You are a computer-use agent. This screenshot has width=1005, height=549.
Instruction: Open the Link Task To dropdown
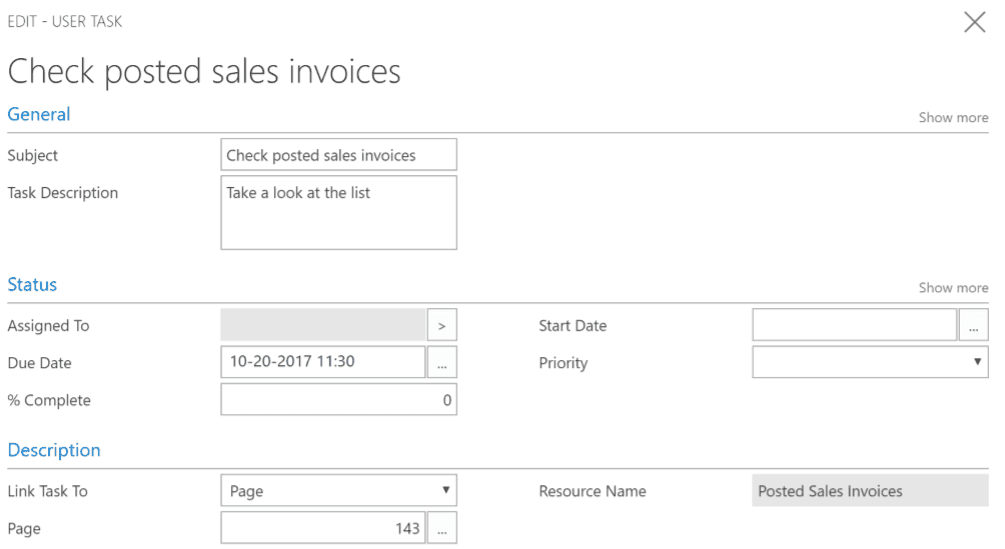coord(338,491)
